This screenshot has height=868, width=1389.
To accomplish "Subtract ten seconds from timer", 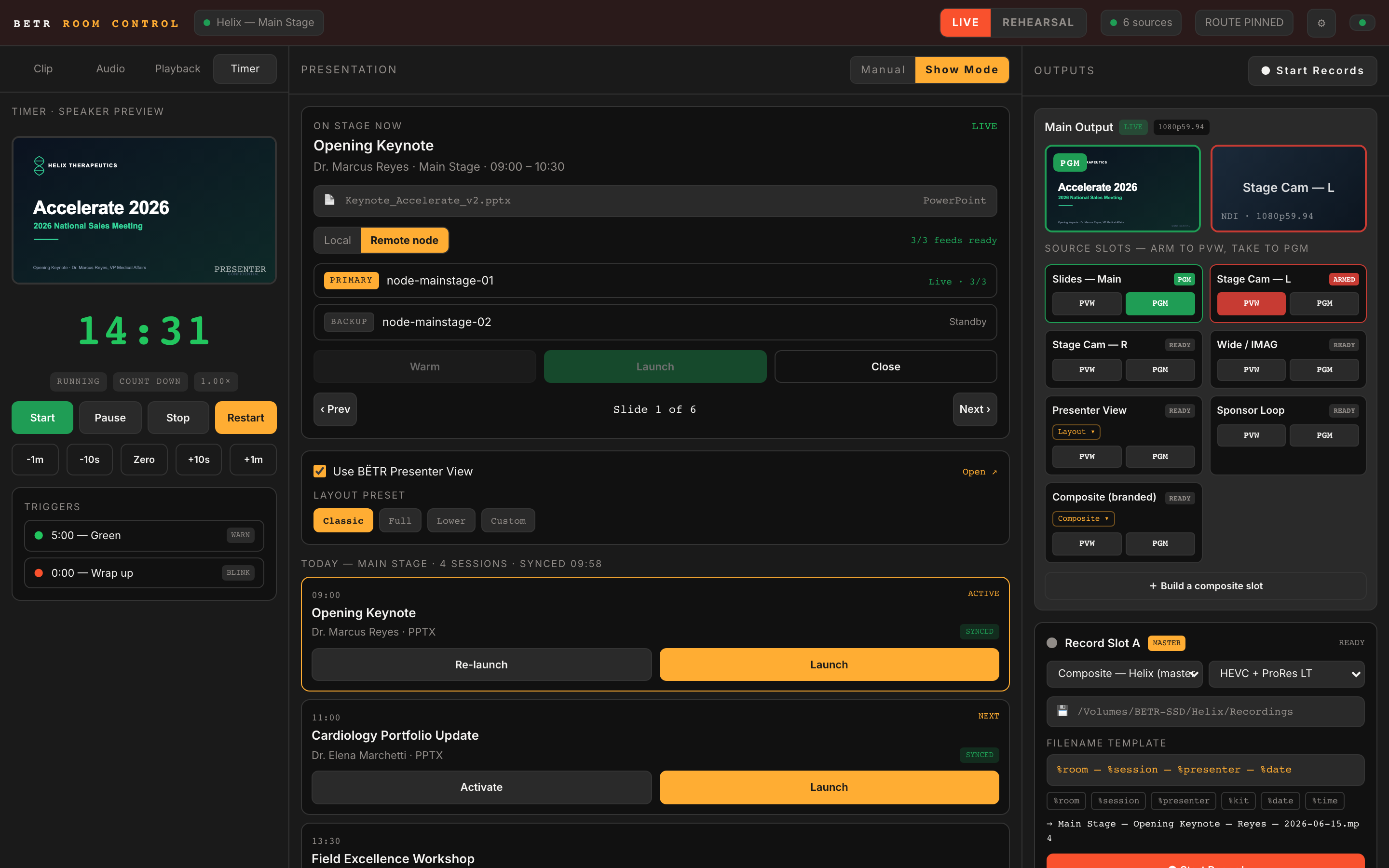I will [90, 459].
